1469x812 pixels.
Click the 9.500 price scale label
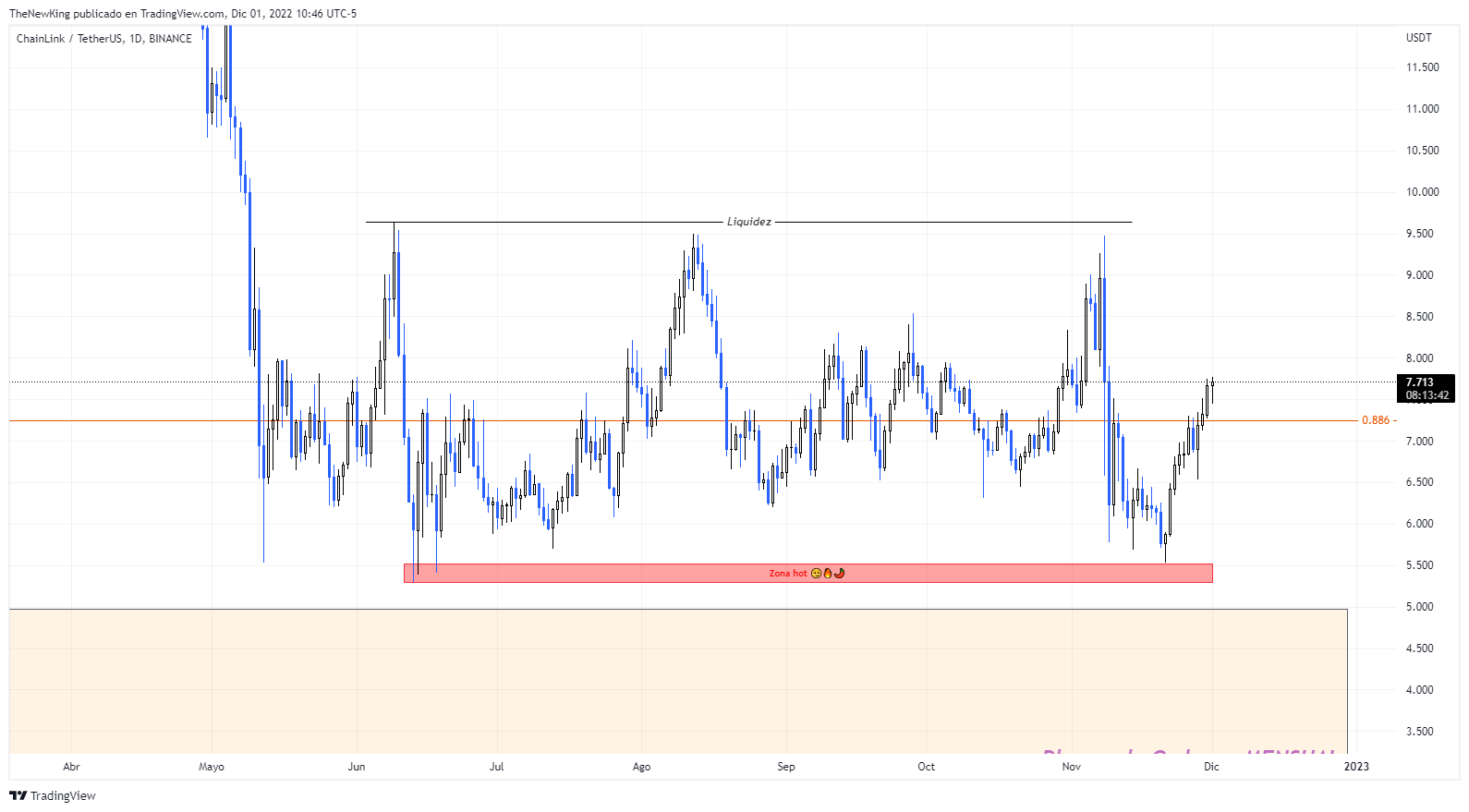click(x=1419, y=234)
